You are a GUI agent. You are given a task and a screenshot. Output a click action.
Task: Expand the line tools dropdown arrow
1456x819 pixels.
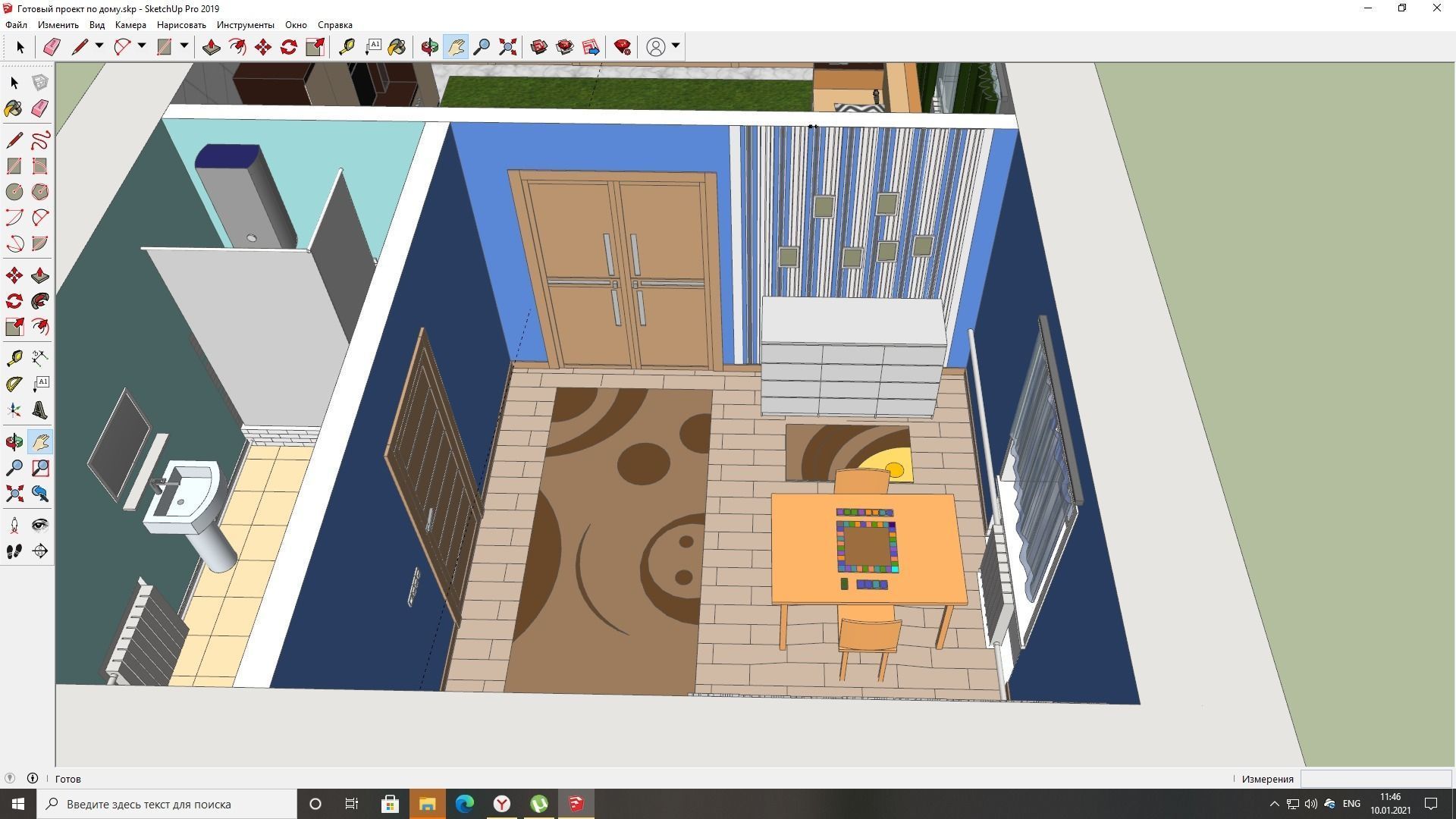(x=99, y=46)
